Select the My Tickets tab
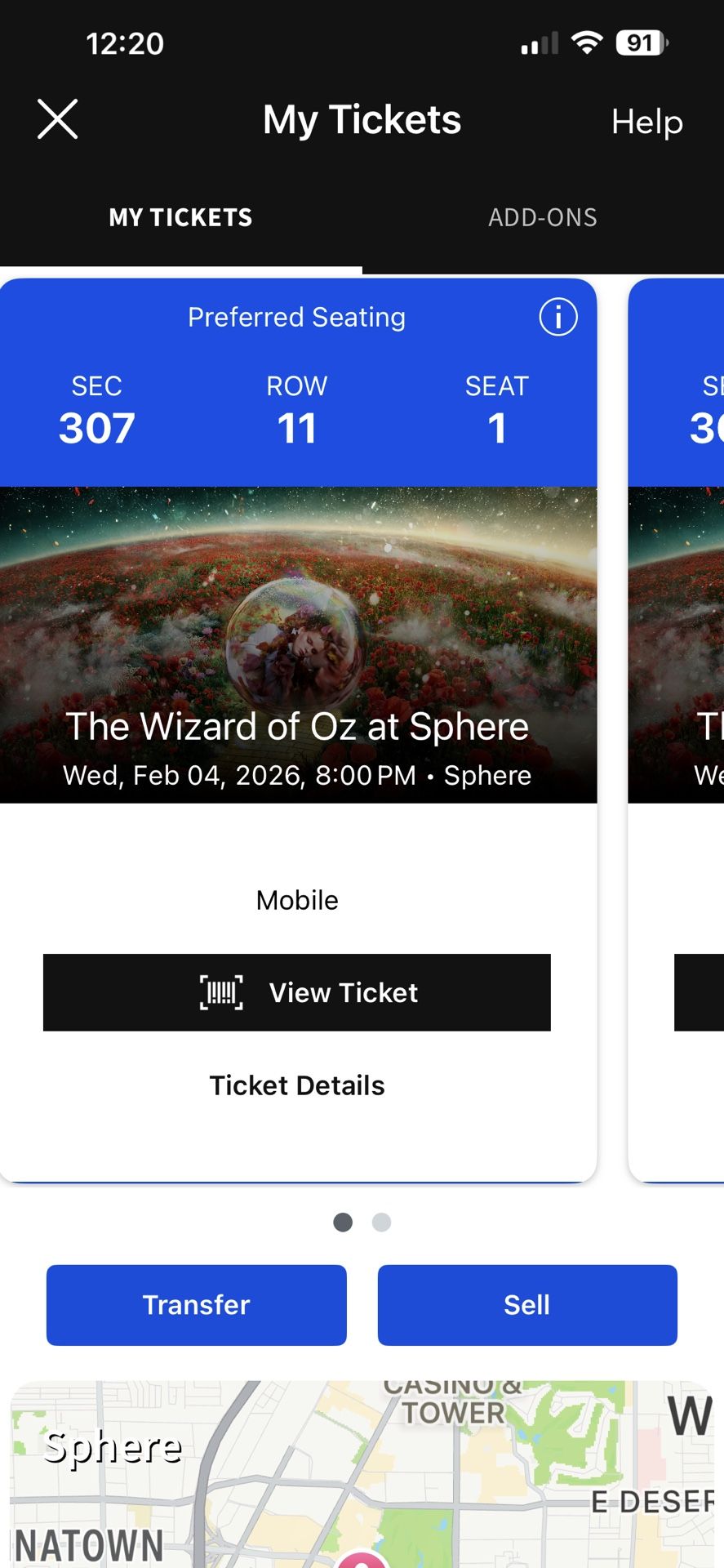 (180, 217)
